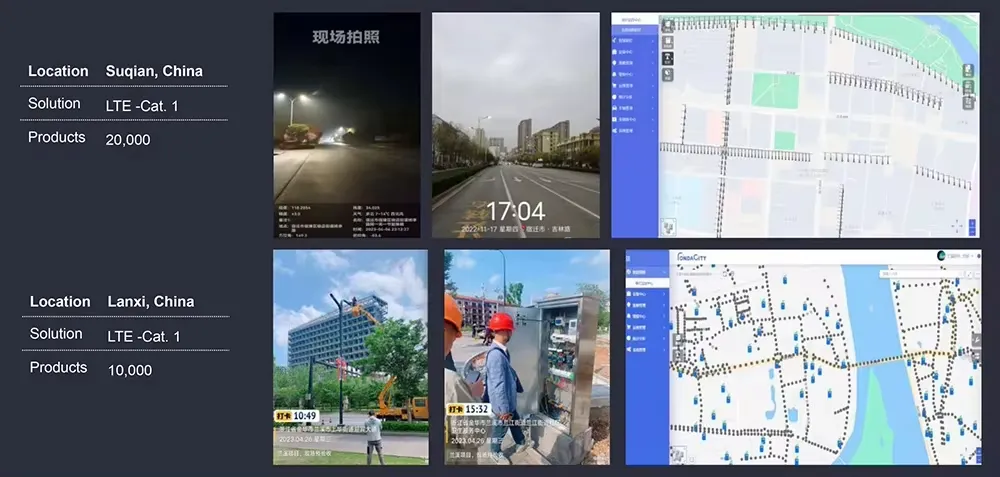The image size is (1000, 477).
Task: Click the black tool icon on the upper map
Action: [668, 58]
